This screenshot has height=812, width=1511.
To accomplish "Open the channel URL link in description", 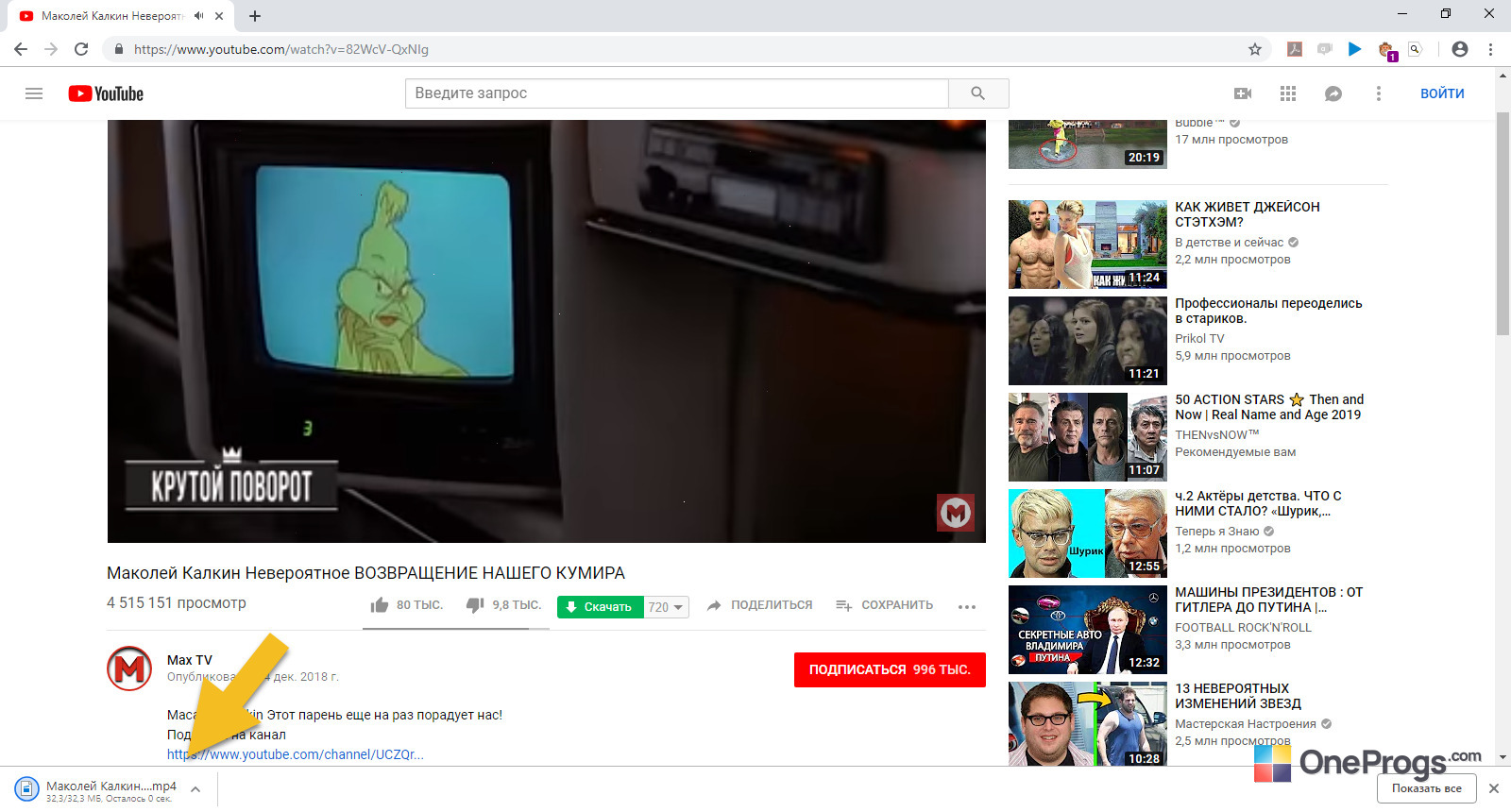I will [x=296, y=754].
